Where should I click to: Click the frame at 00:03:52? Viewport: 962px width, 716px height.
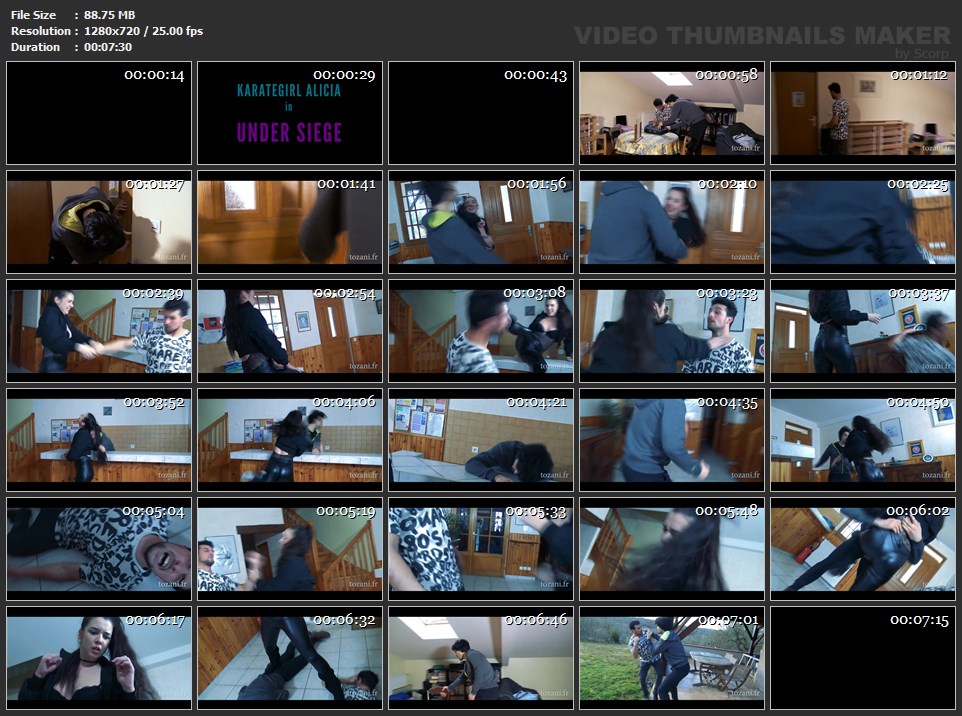click(99, 440)
